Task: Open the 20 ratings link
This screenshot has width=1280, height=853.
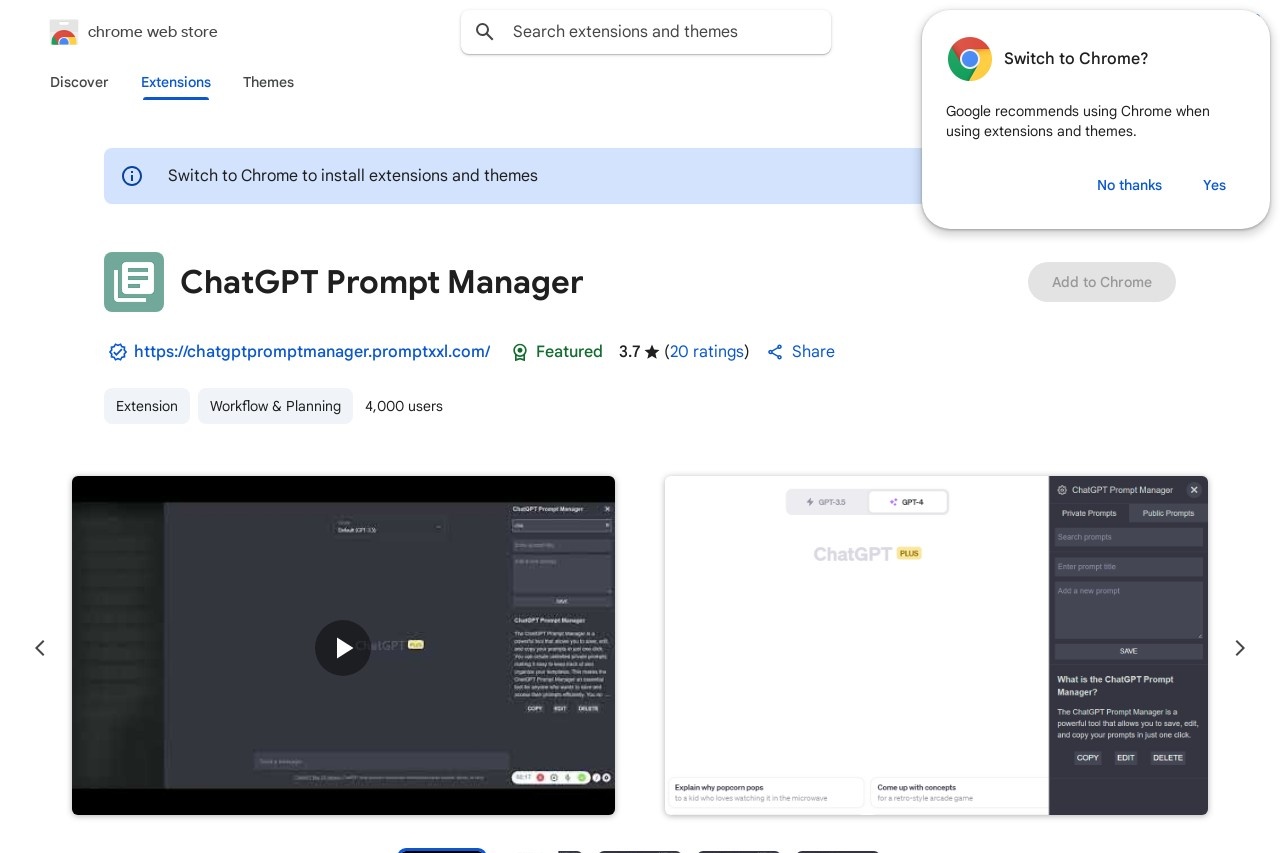Action: click(707, 352)
